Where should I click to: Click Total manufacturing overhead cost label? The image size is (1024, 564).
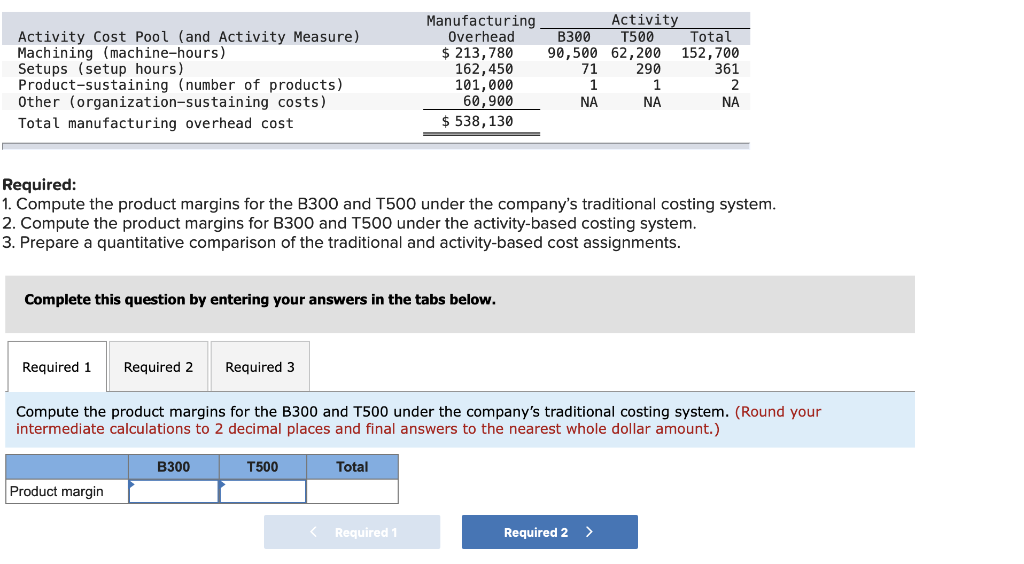(156, 123)
